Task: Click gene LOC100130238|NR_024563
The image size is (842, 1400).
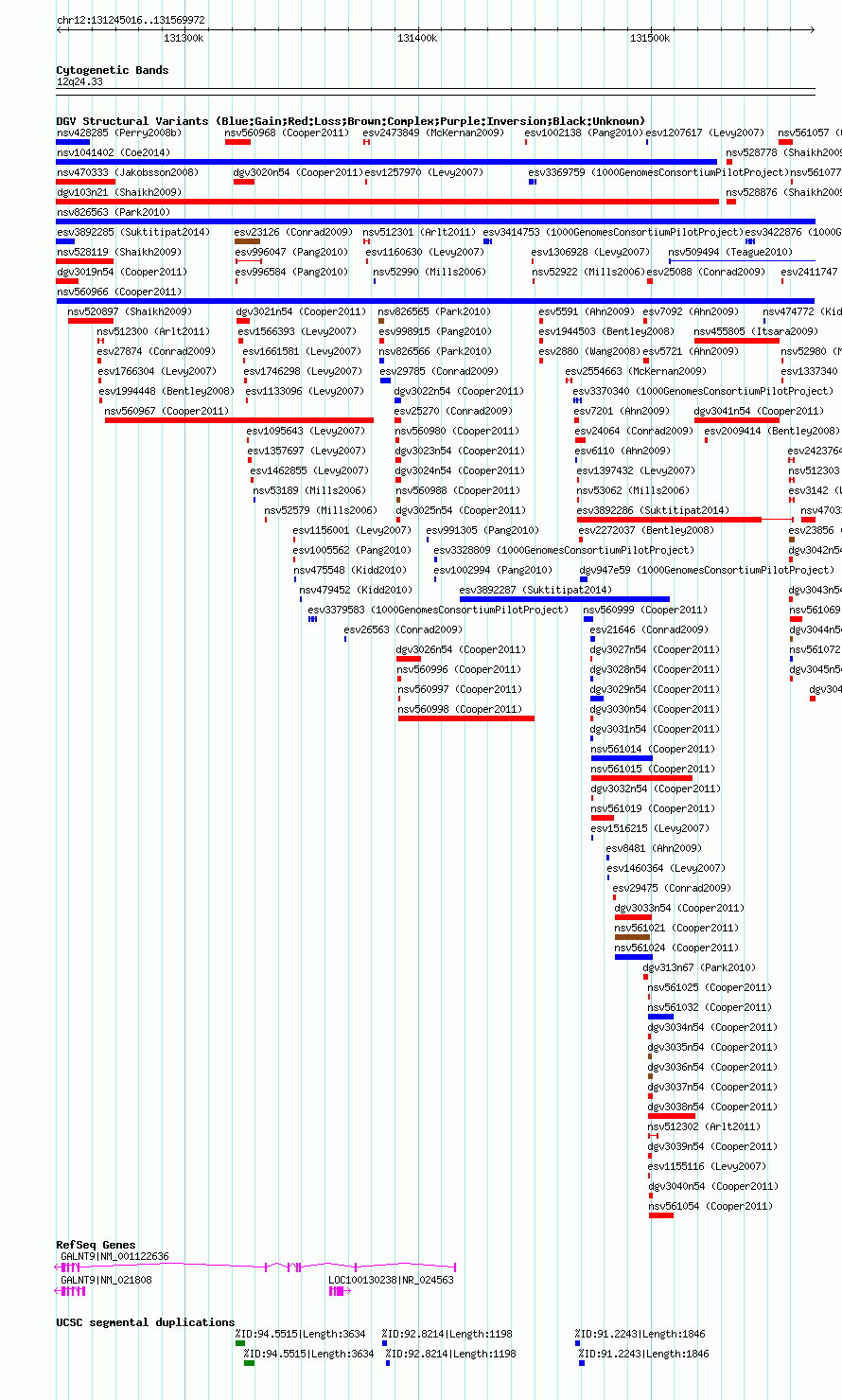Action: tap(391, 1280)
